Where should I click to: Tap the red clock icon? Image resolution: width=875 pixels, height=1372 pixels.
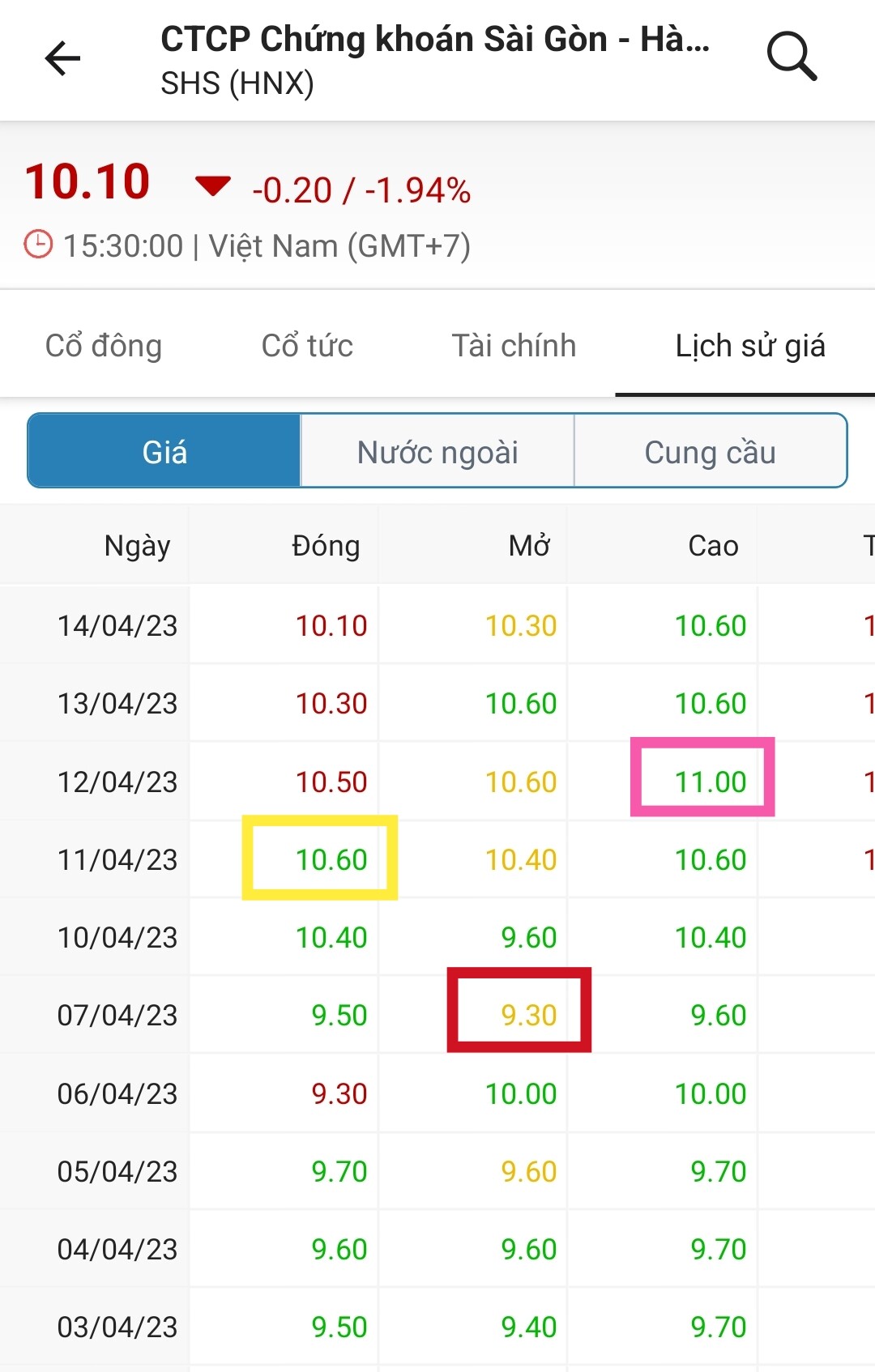(x=38, y=245)
